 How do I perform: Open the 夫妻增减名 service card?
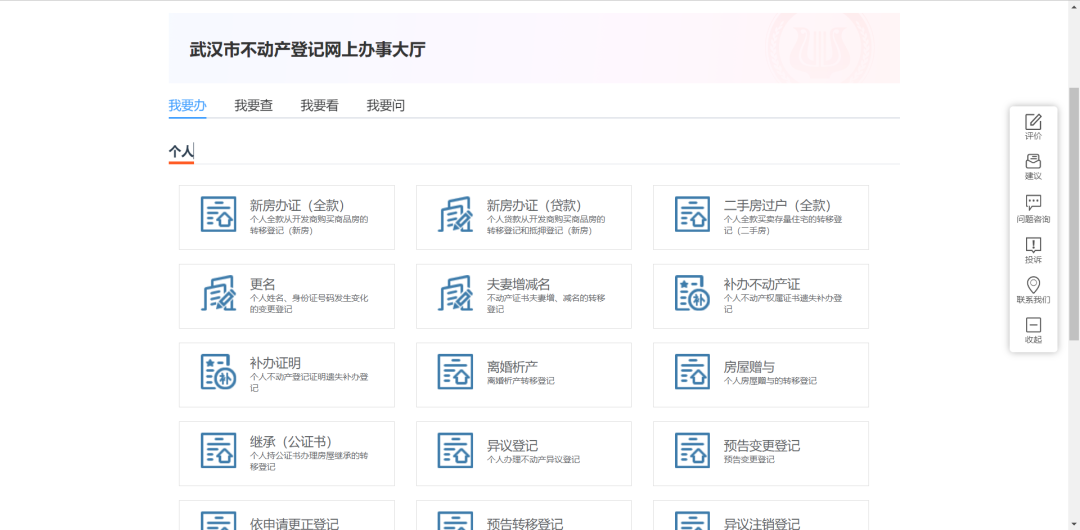coord(523,296)
